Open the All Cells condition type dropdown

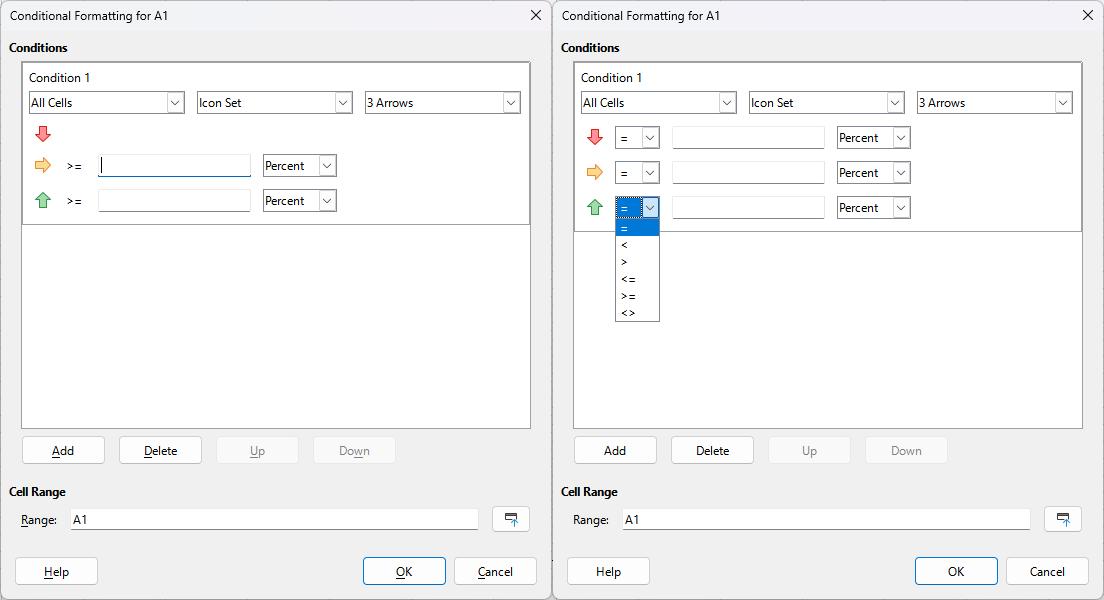pyautogui.click(x=106, y=102)
